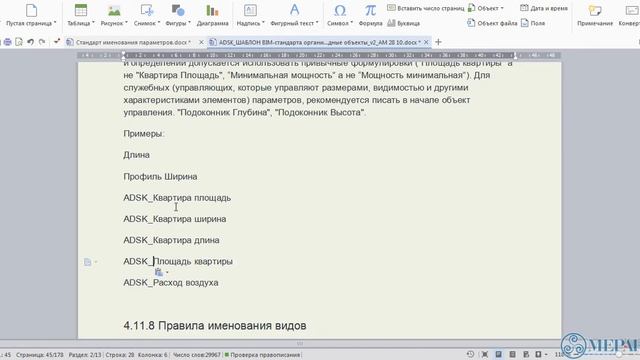Insert Дата и время
The image size is (640, 360).
click(x=544, y=8)
